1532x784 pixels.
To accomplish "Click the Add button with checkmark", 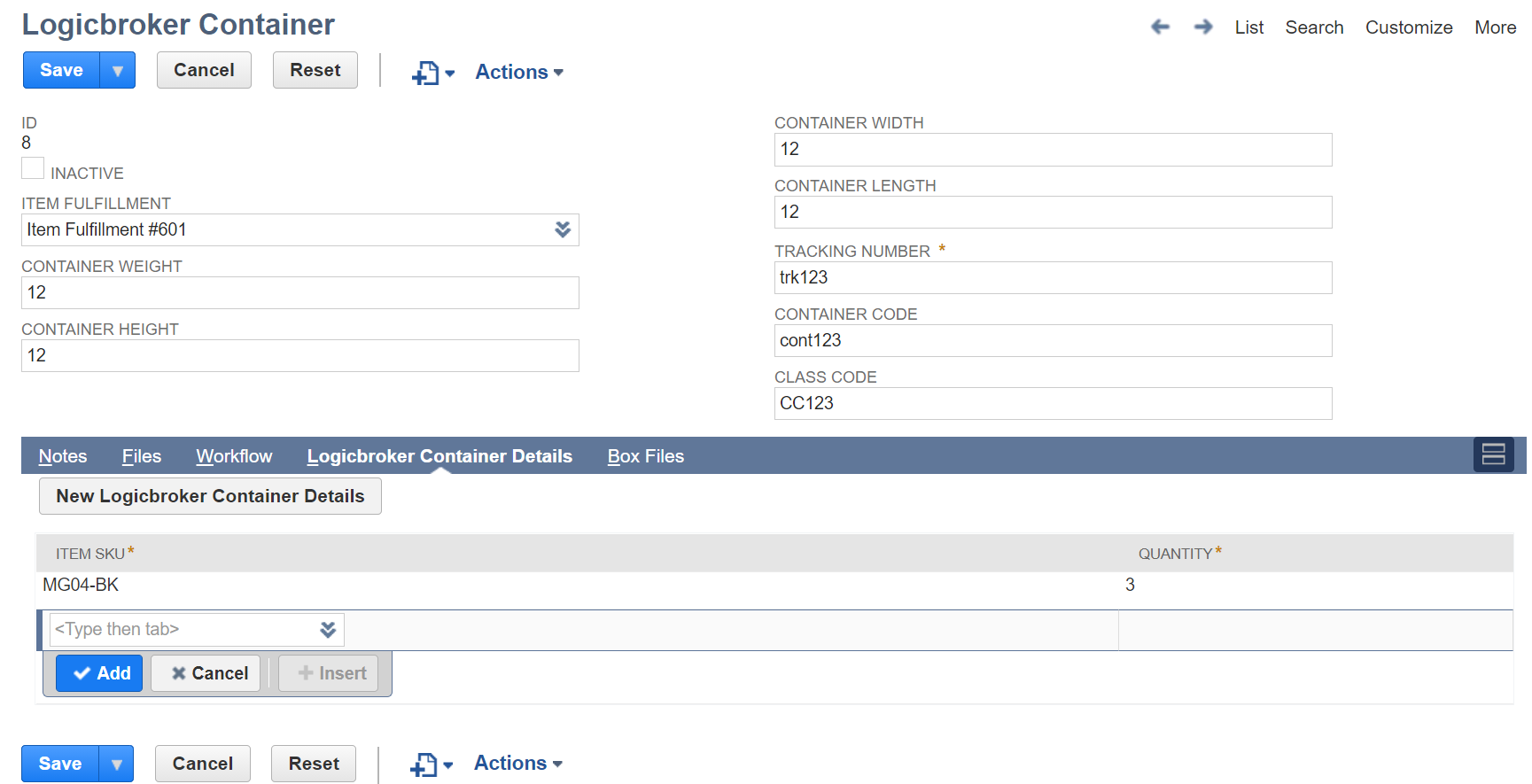I will [100, 673].
